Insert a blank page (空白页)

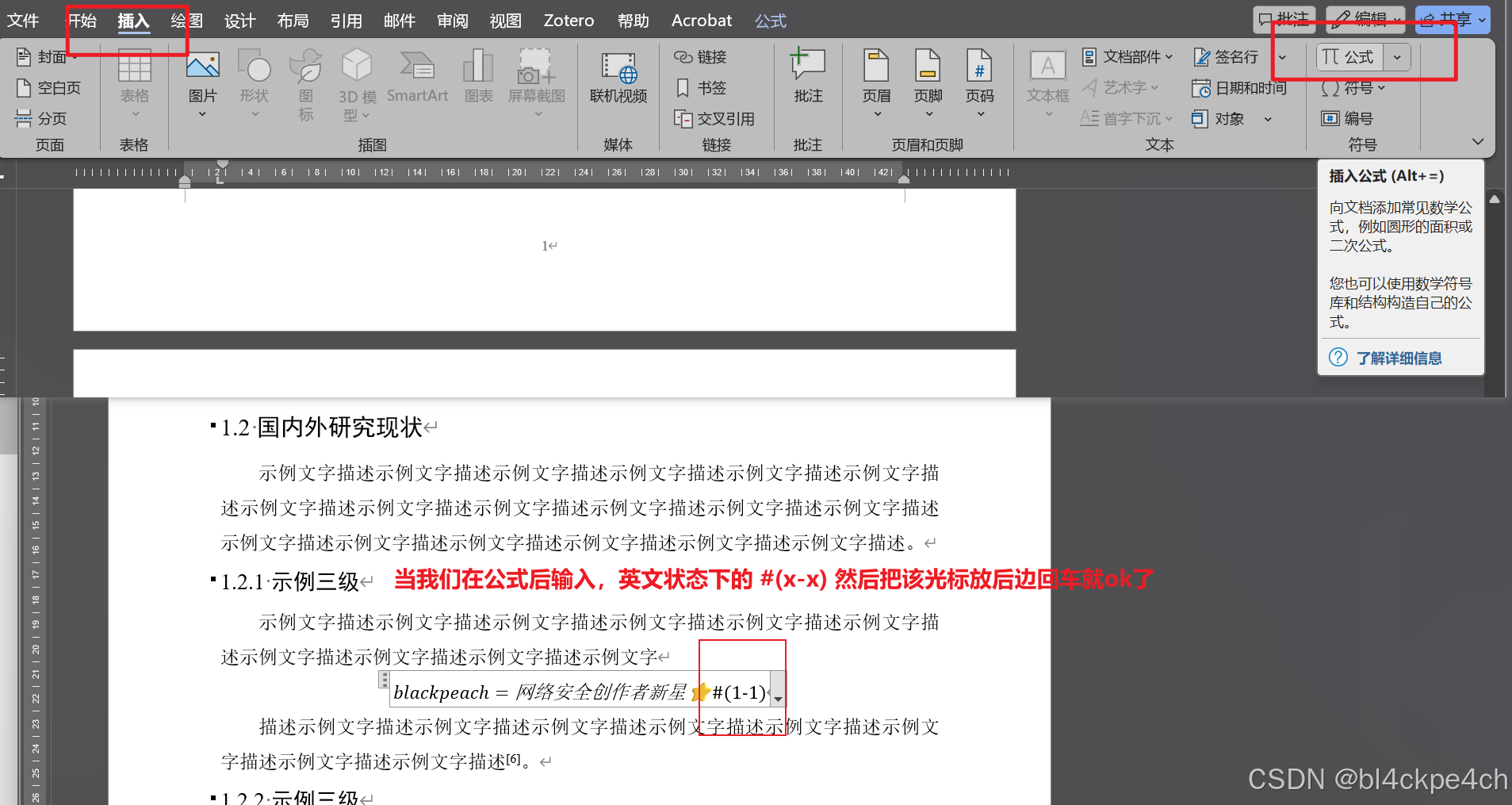point(48,88)
